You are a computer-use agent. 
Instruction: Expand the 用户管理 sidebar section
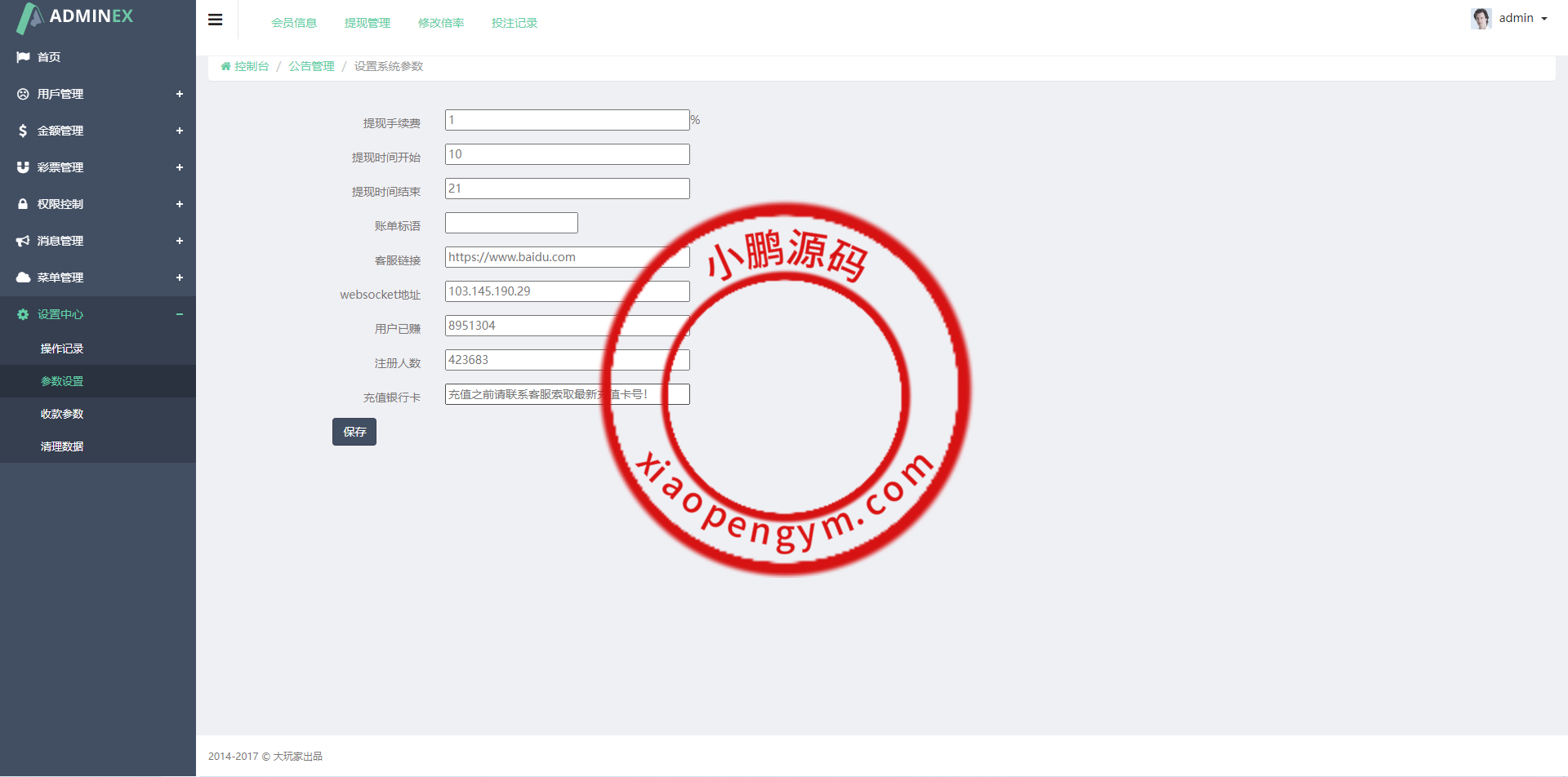click(179, 94)
